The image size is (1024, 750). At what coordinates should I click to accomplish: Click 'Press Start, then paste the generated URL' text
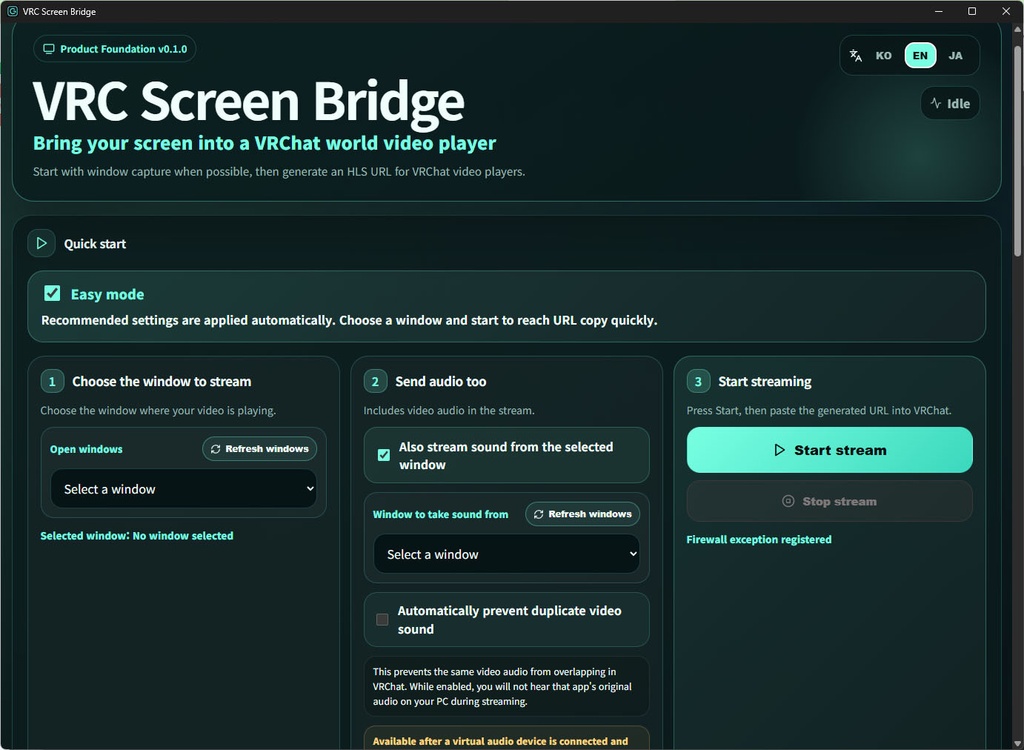pos(819,410)
